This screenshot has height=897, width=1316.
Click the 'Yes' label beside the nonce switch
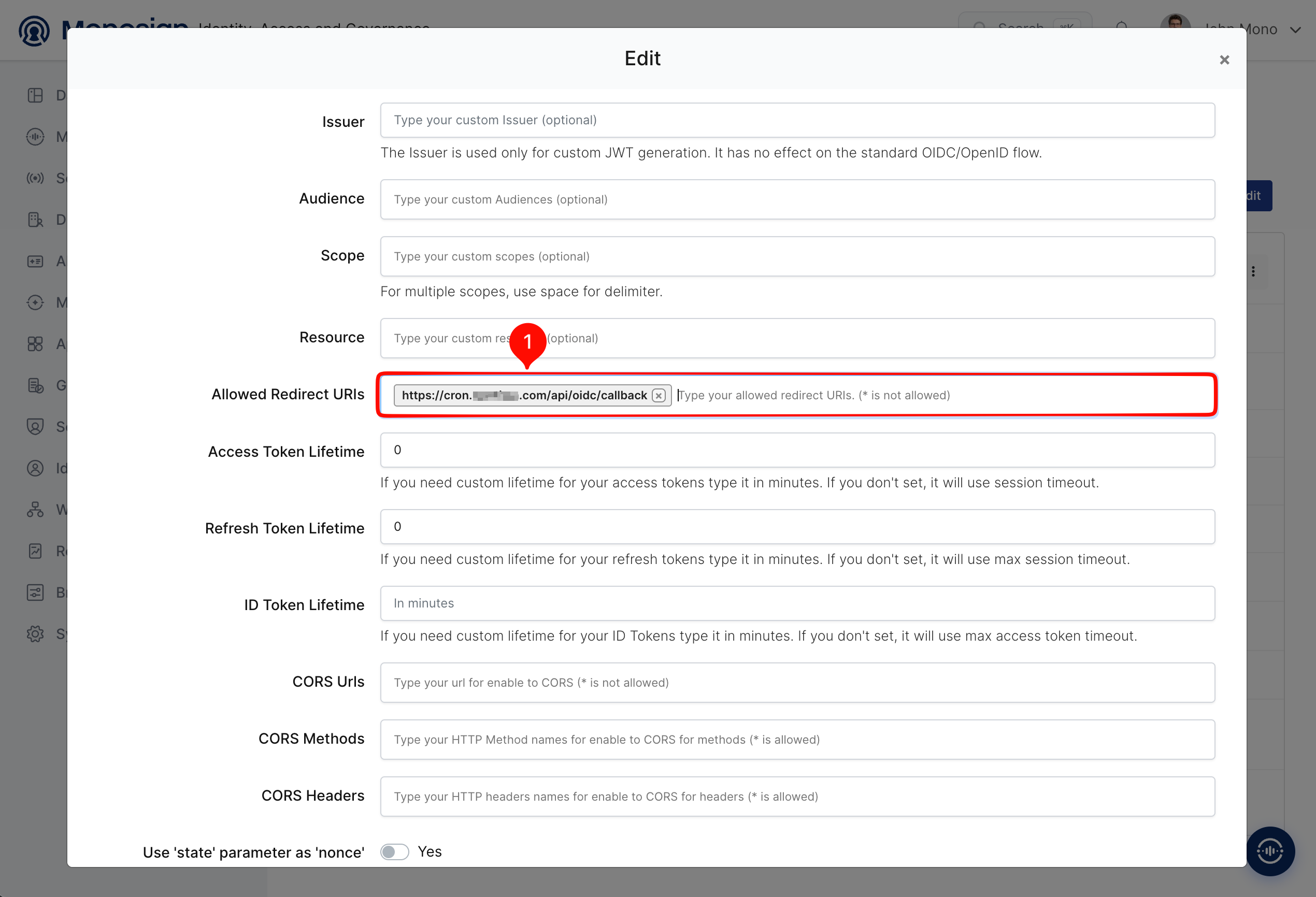pos(430,852)
